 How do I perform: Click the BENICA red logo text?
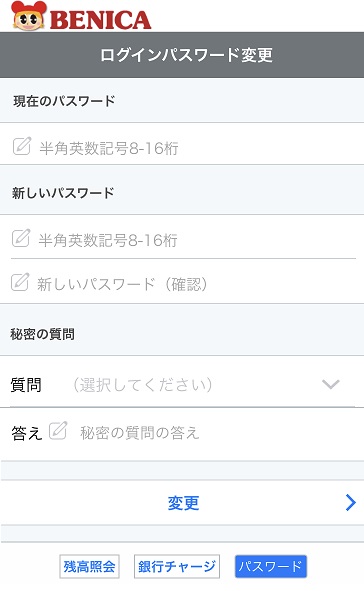point(101,20)
